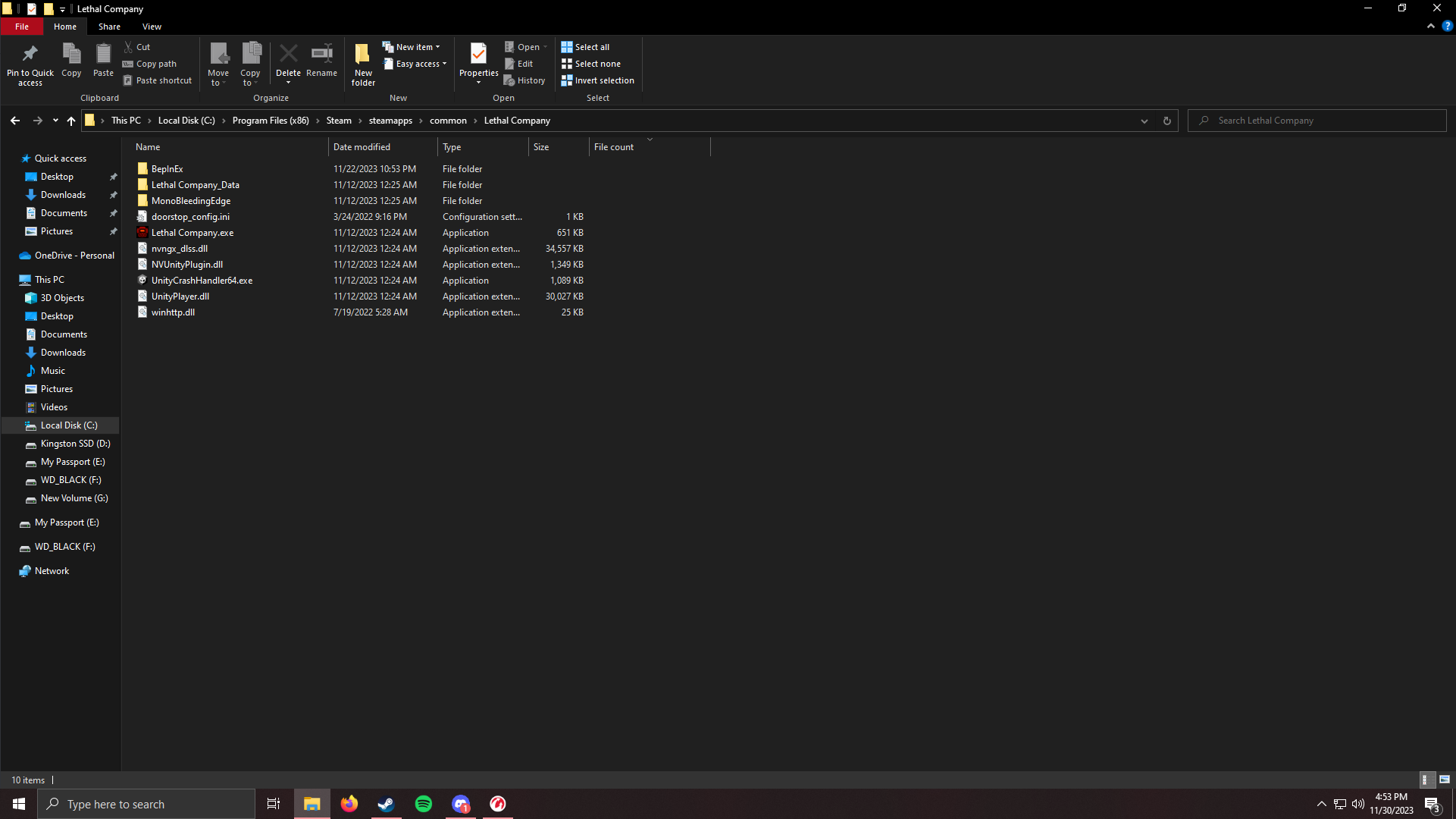Click the Select all icon
This screenshot has height=819, width=1456.
567,47
